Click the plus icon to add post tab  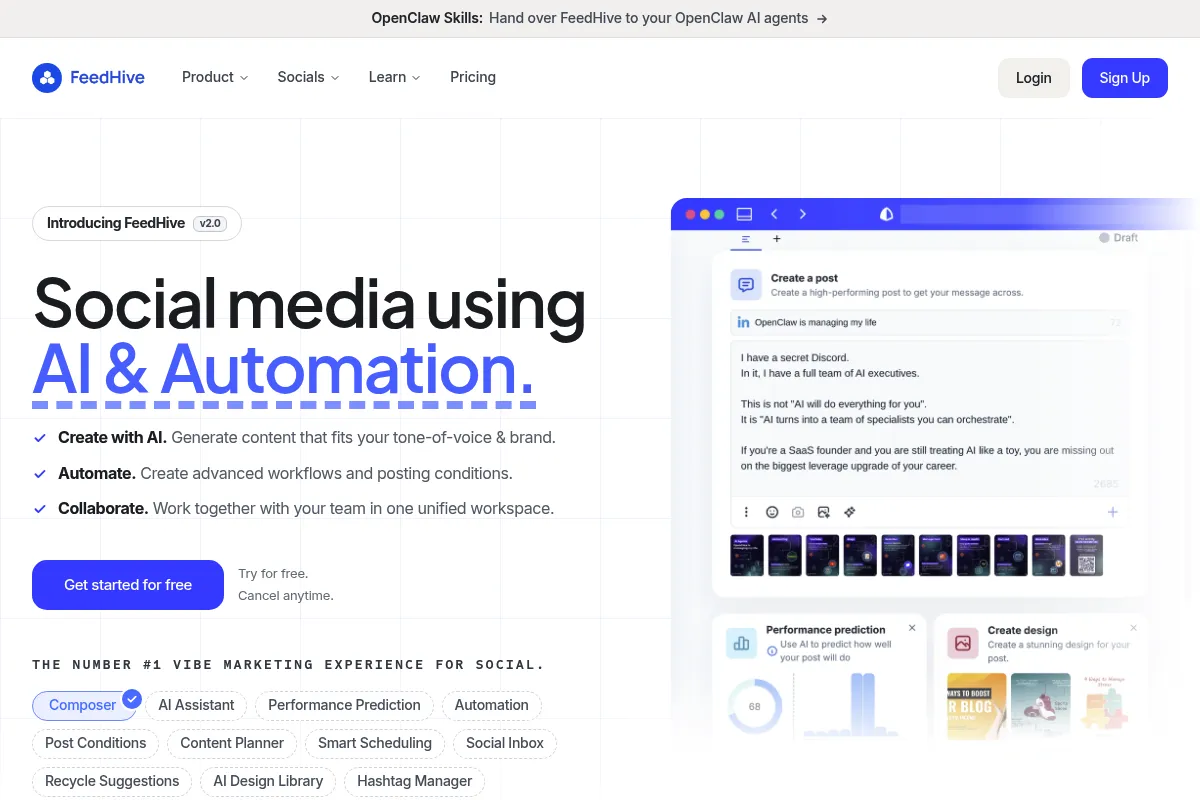click(x=777, y=239)
